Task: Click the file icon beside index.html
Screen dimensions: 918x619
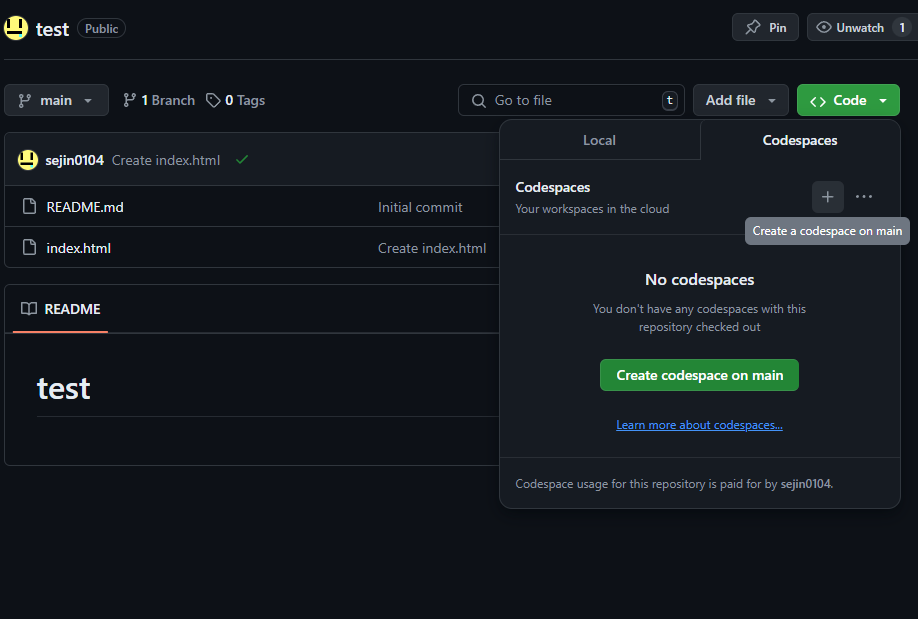Action: point(29,247)
